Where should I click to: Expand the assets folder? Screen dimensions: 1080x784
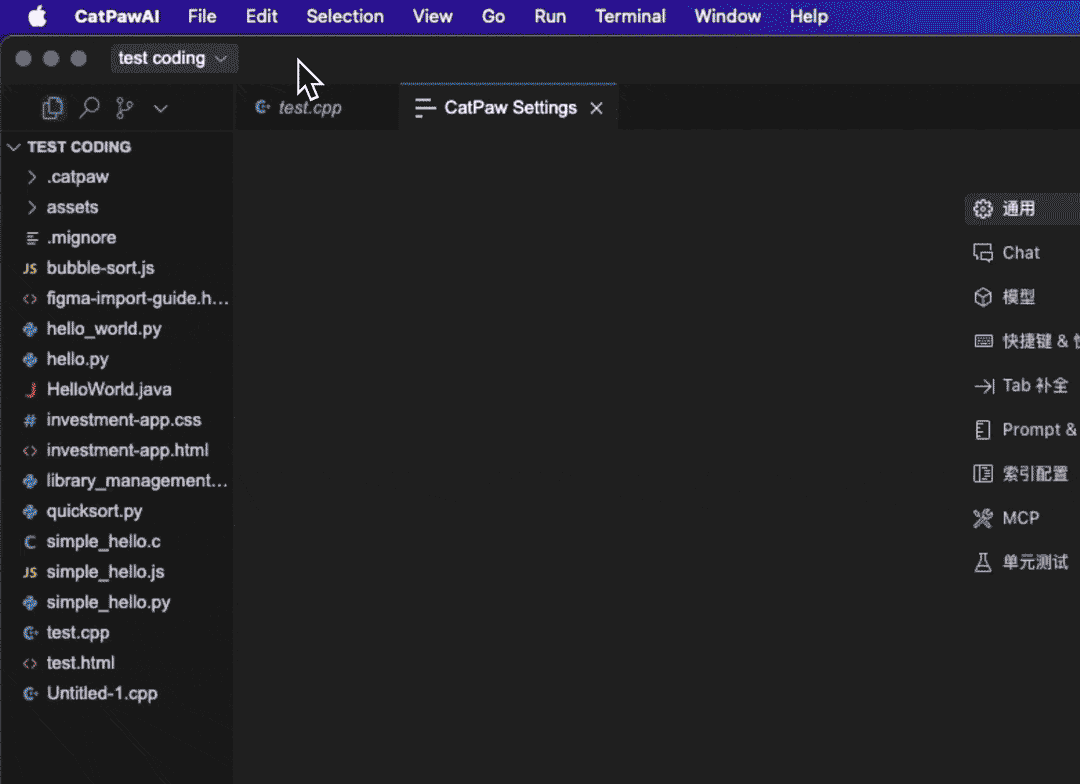point(72,207)
